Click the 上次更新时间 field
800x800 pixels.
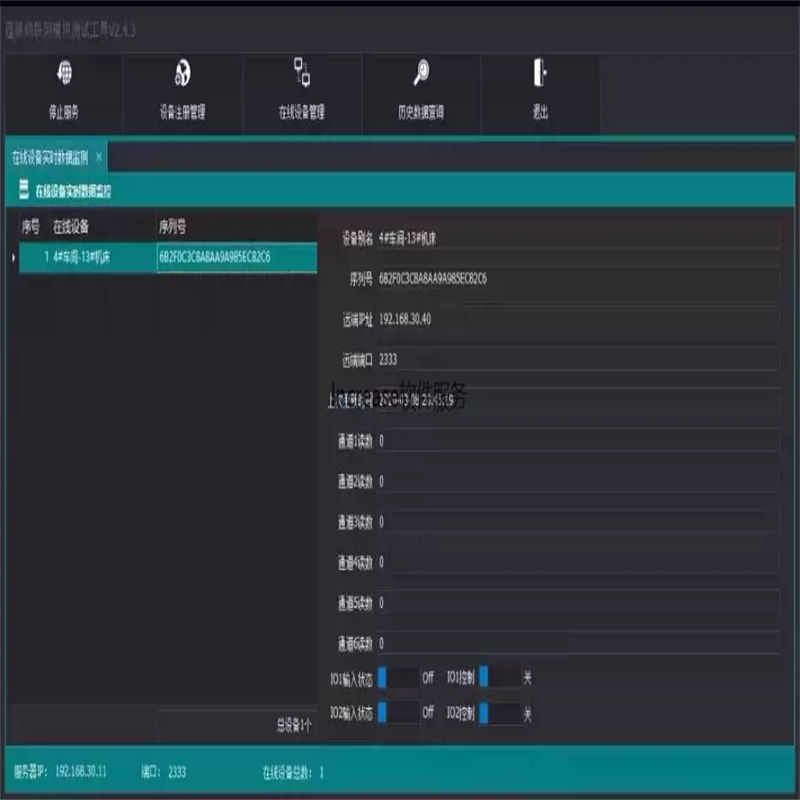click(579, 400)
